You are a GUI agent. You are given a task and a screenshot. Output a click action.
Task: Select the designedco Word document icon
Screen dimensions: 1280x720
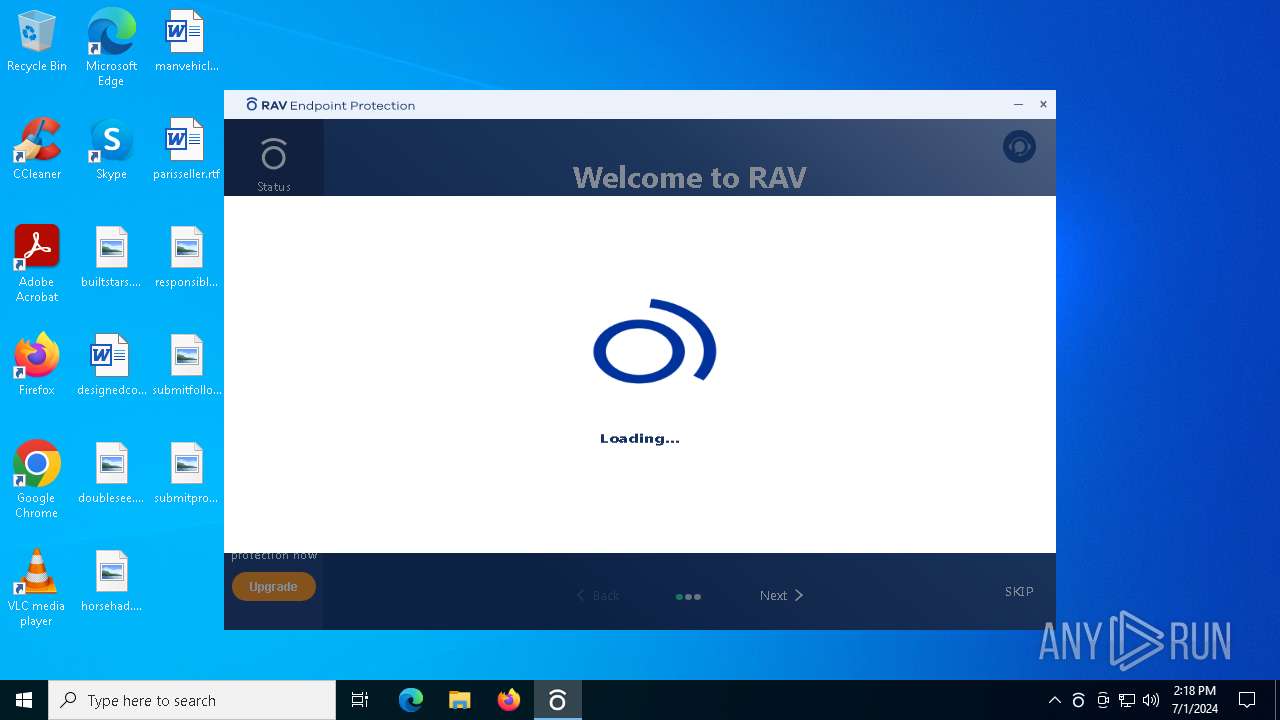click(x=111, y=365)
